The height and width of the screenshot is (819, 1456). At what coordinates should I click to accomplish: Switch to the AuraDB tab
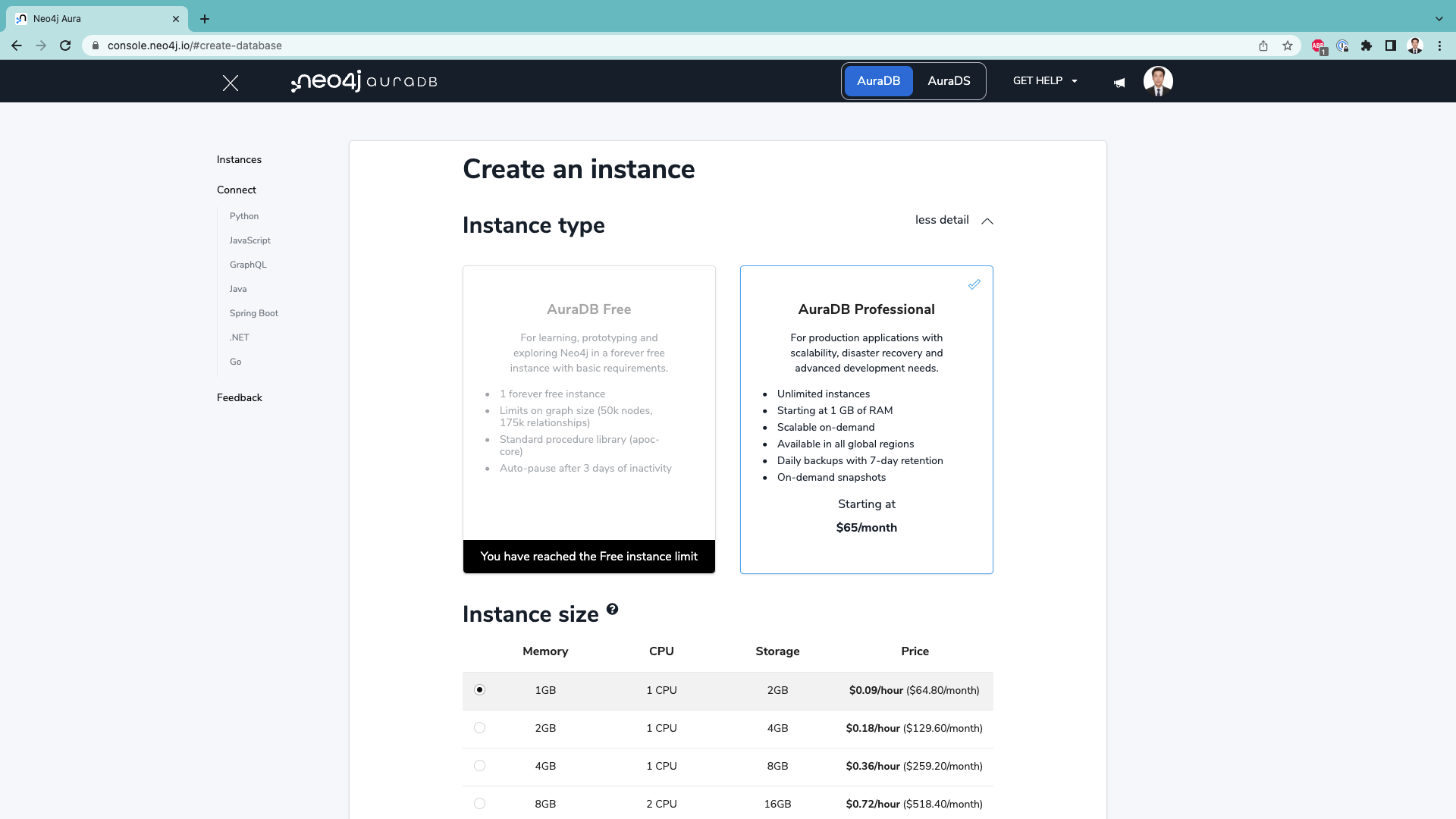click(x=878, y=81)
